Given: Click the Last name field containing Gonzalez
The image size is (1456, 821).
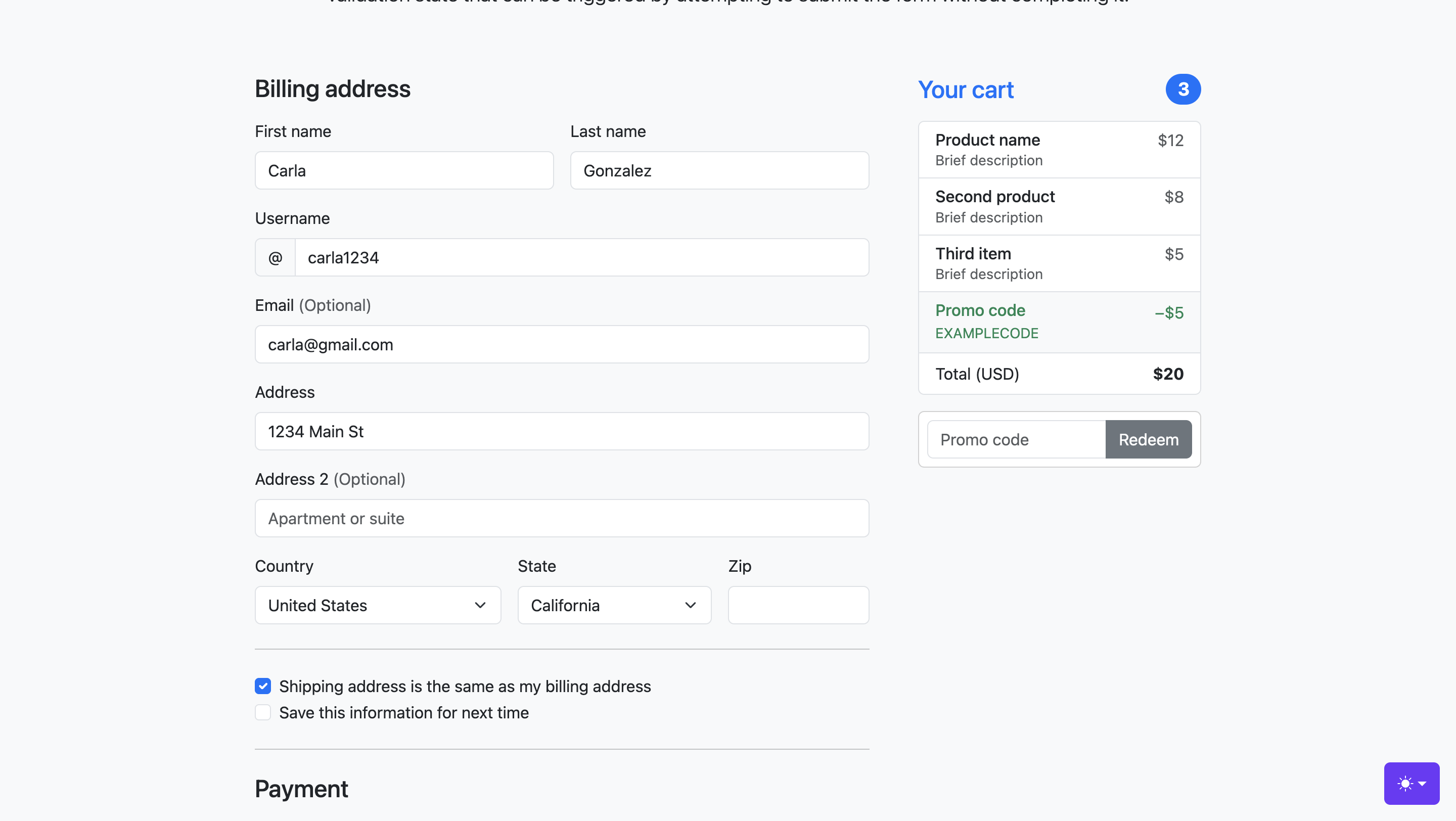Looking at the screenshot, I should tap(719, 171).
